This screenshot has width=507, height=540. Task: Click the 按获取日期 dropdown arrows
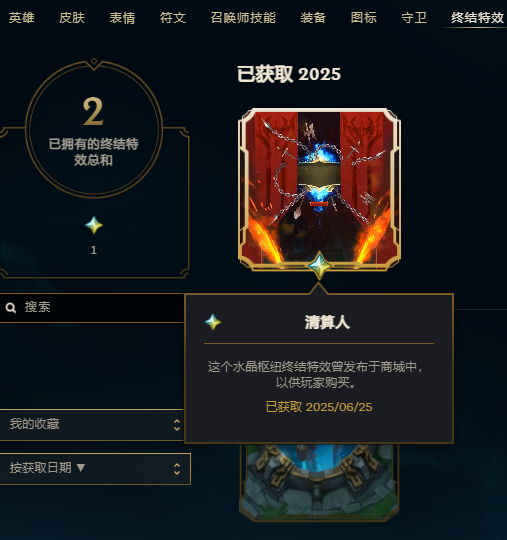click(177, 469)
